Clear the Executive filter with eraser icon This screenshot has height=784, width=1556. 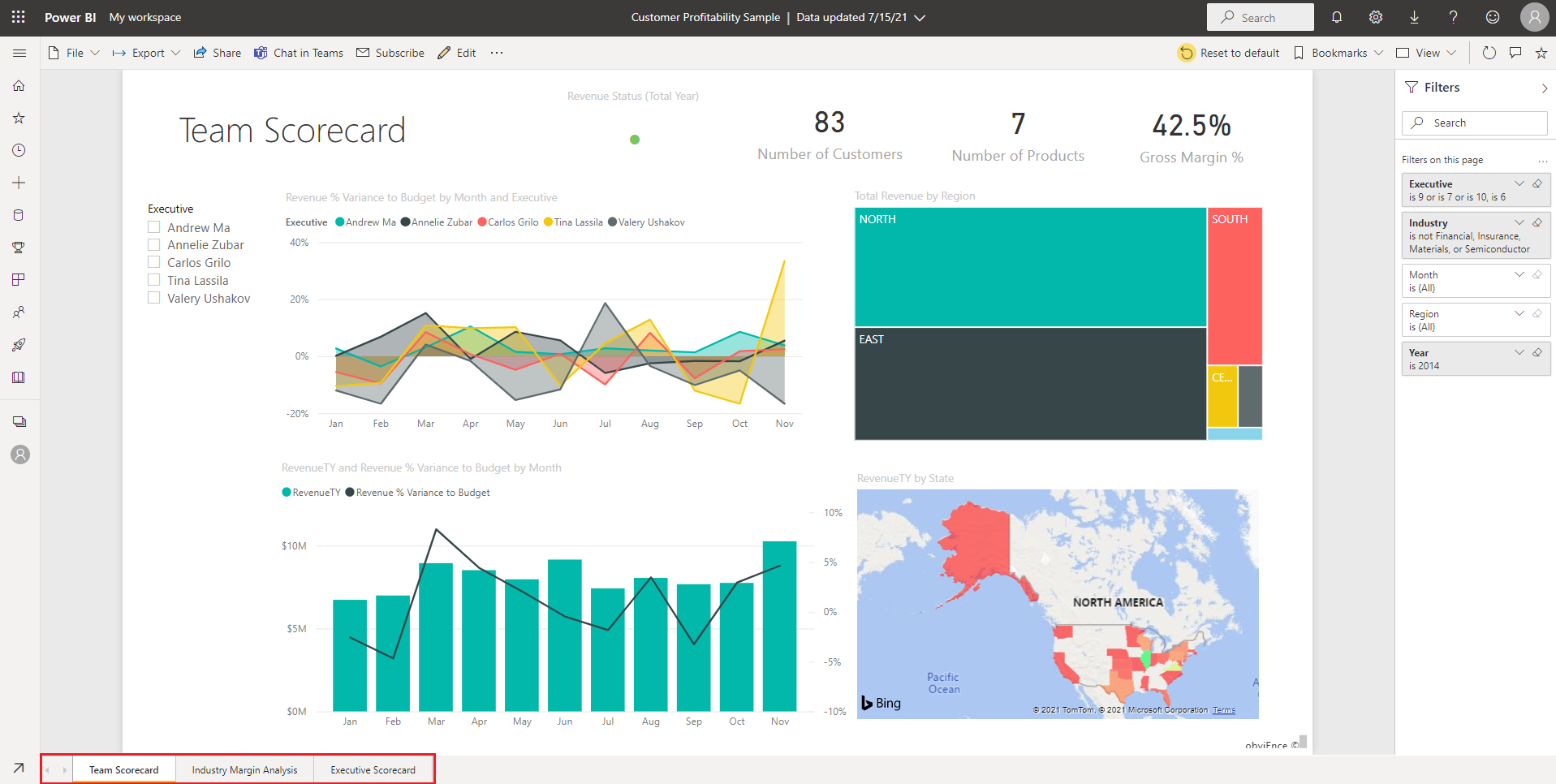1537,183
